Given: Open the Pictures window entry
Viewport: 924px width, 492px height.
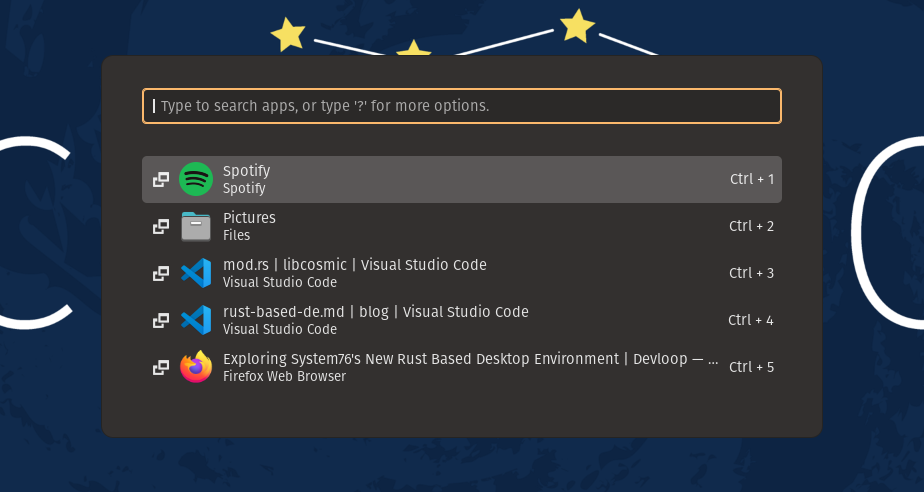Looking at the screenshot, I should coord(249,218).
